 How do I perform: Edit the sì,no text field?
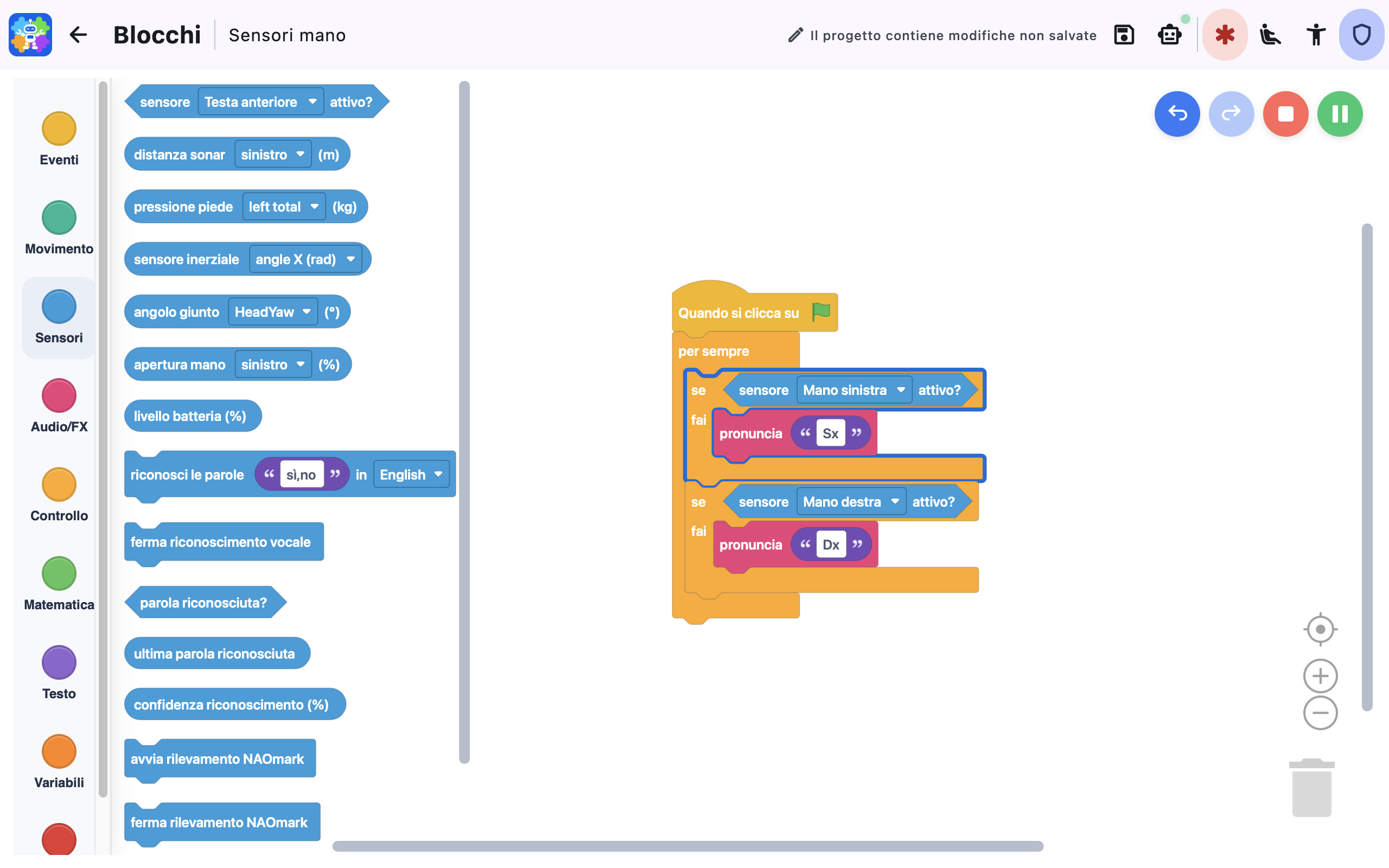pos(301,475)
